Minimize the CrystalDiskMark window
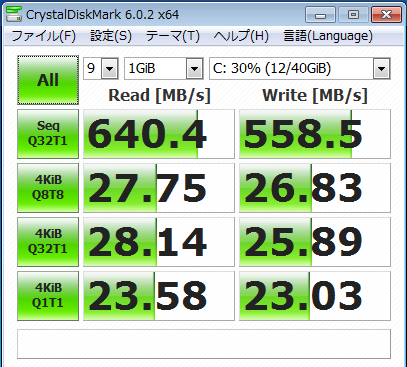407x367 pixels. pyautogui.click(x=320, y=15)
